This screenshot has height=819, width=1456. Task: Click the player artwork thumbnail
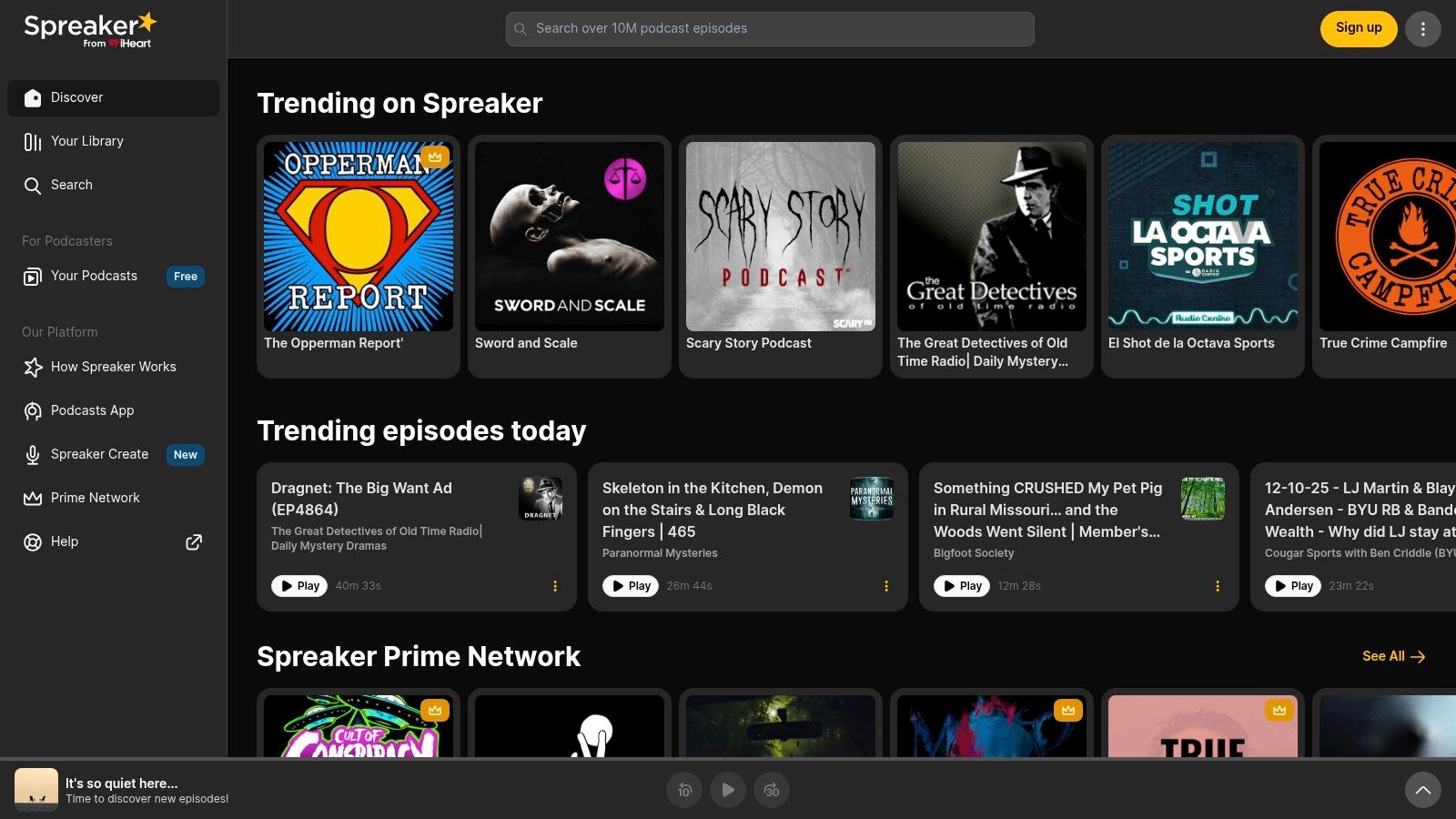point(36,790)
